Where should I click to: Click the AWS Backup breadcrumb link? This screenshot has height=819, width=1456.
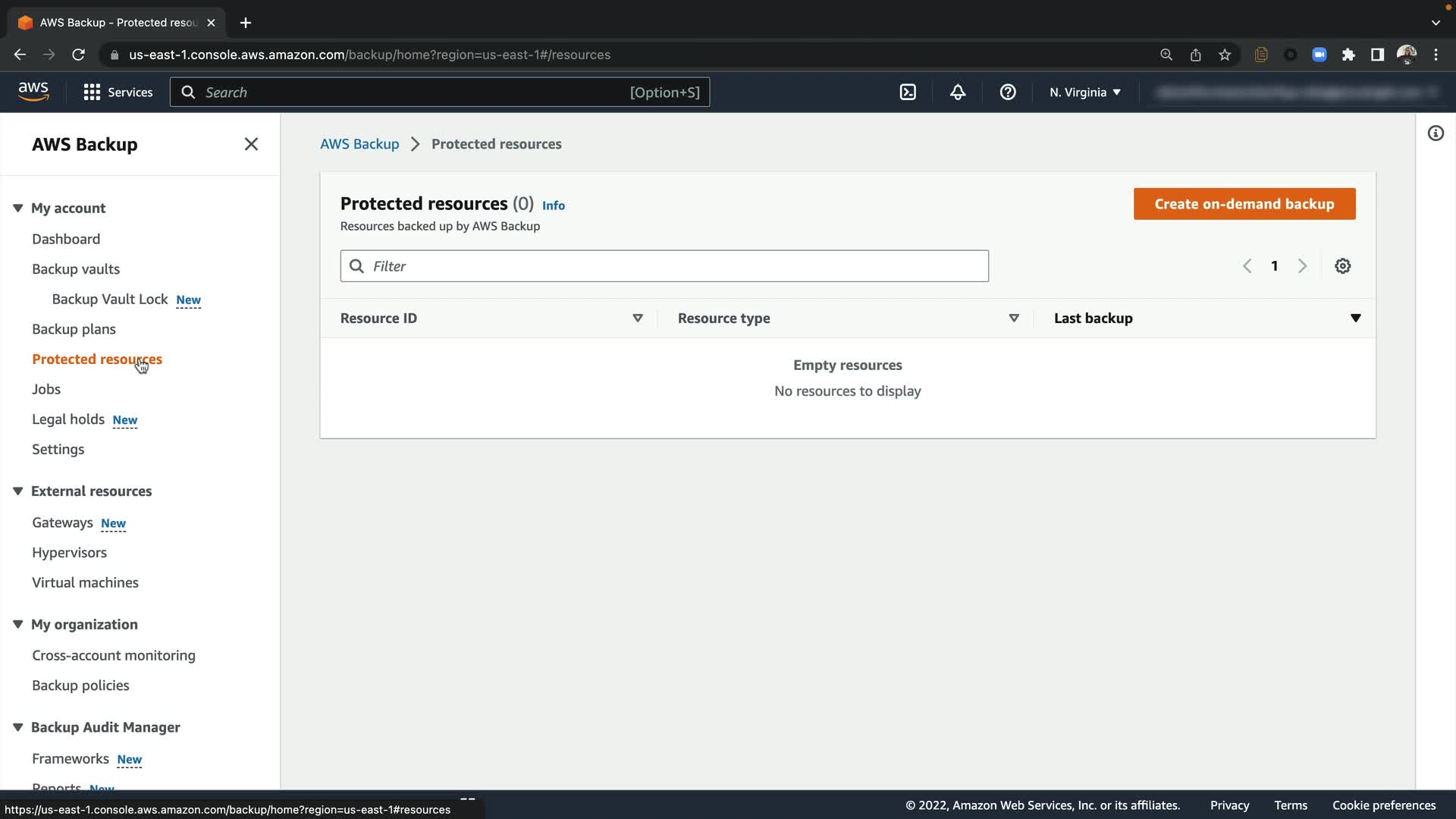pos(359,144)
